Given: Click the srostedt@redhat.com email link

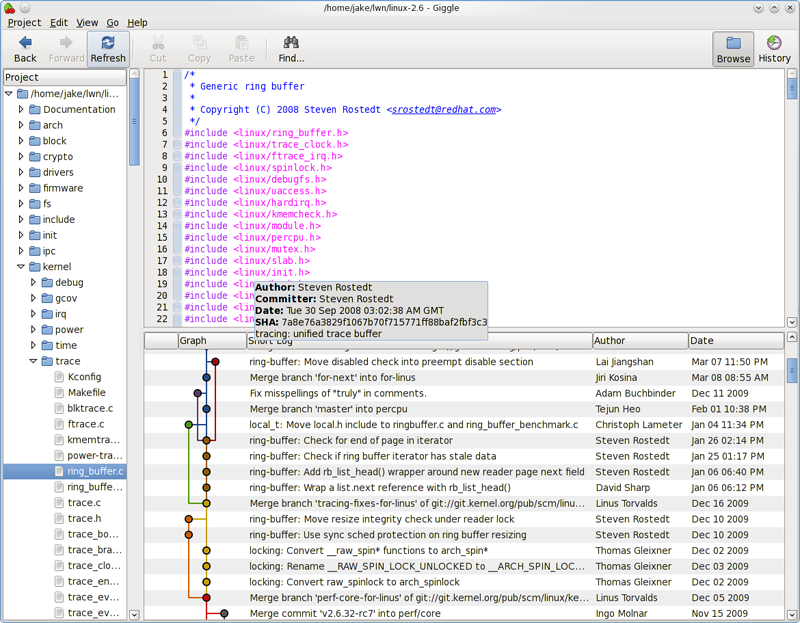Looking at the screenshot, I should 444,109.
